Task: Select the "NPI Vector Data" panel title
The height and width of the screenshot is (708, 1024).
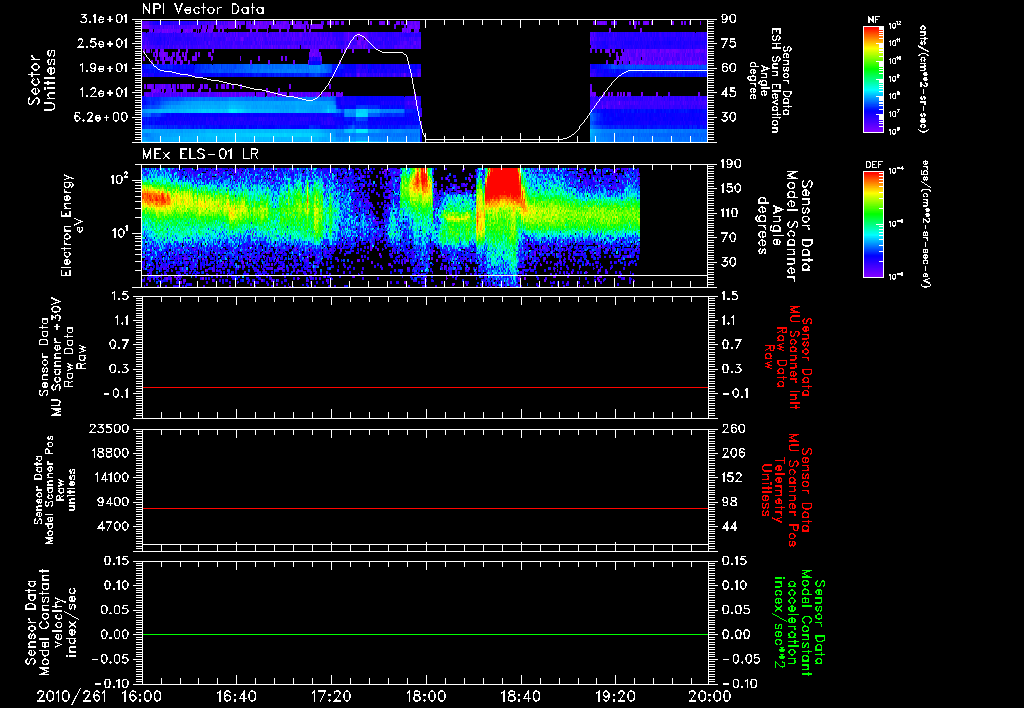Action: (204, 9)
